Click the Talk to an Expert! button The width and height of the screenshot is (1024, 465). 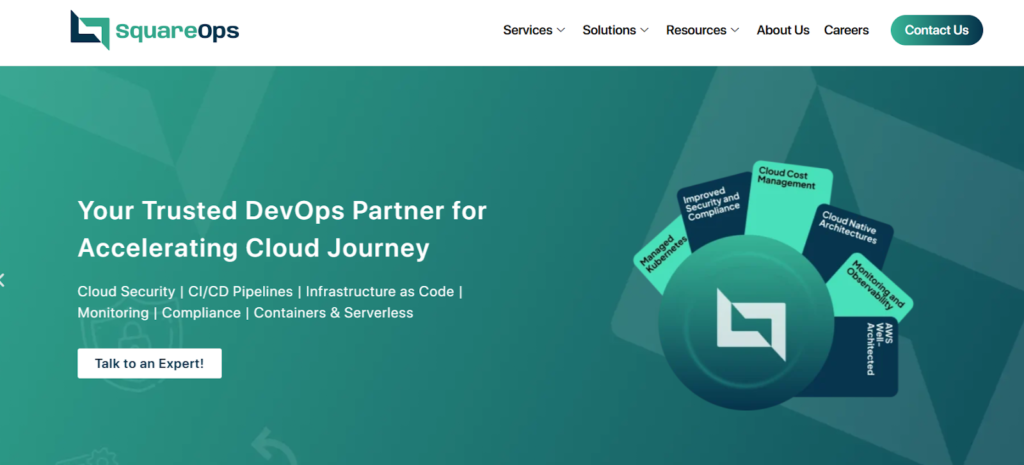[x=149, y=363]
